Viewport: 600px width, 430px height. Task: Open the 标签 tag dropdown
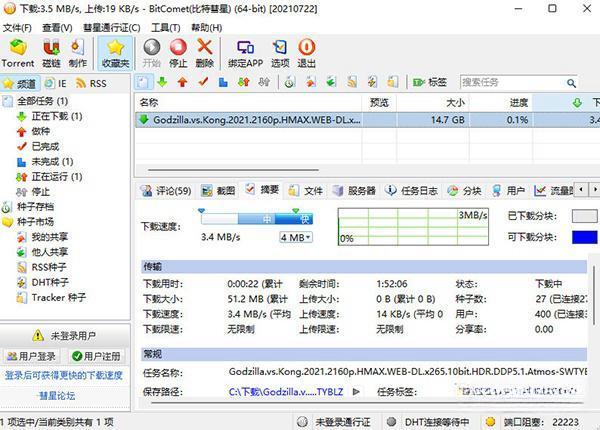(x=433, y=82)
